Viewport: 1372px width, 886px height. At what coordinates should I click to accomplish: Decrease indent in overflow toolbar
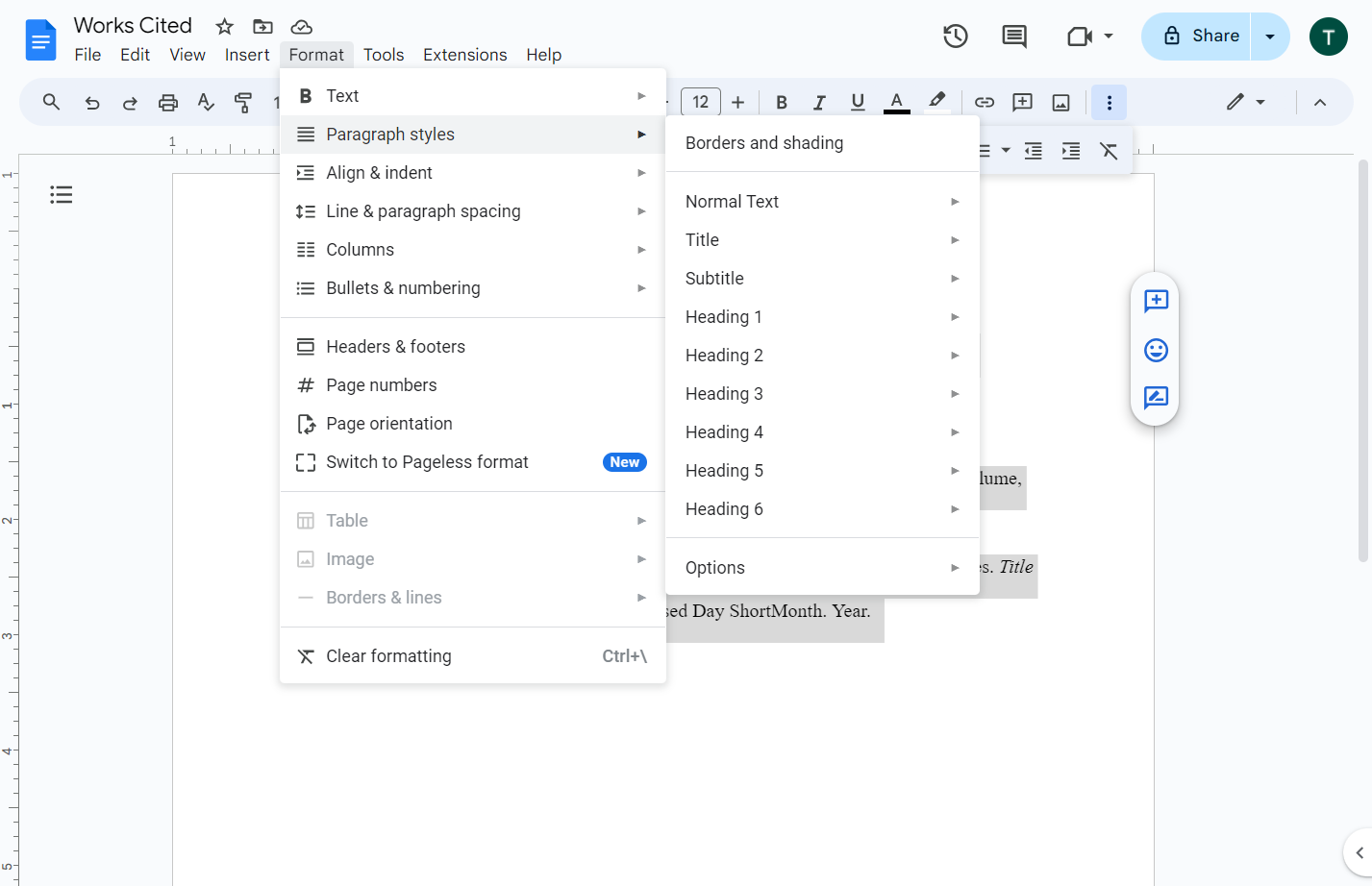click(1034, 151)
